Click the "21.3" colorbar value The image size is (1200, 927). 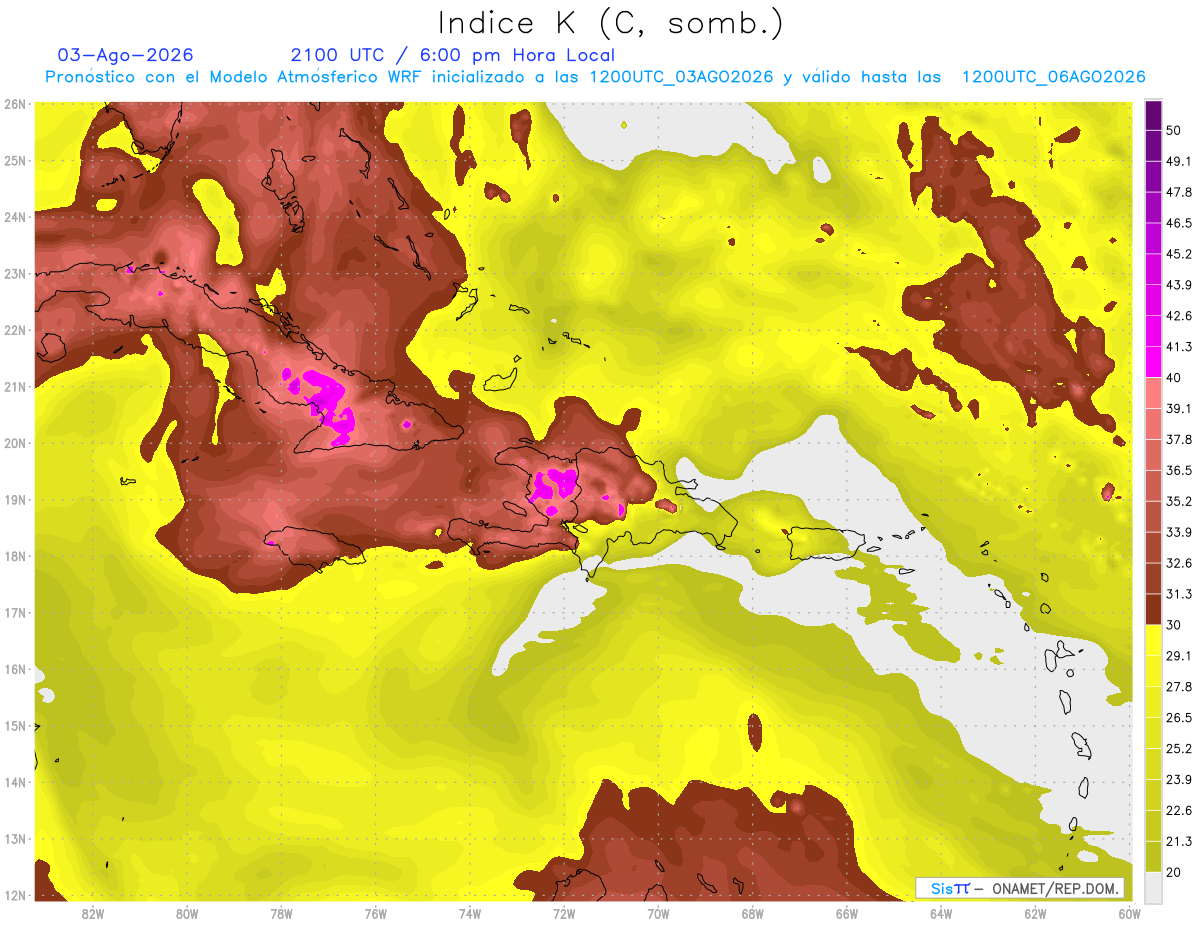pos(1179,841)
